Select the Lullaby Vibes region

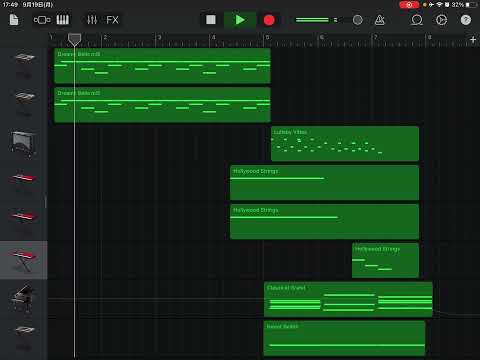point(345,144)
